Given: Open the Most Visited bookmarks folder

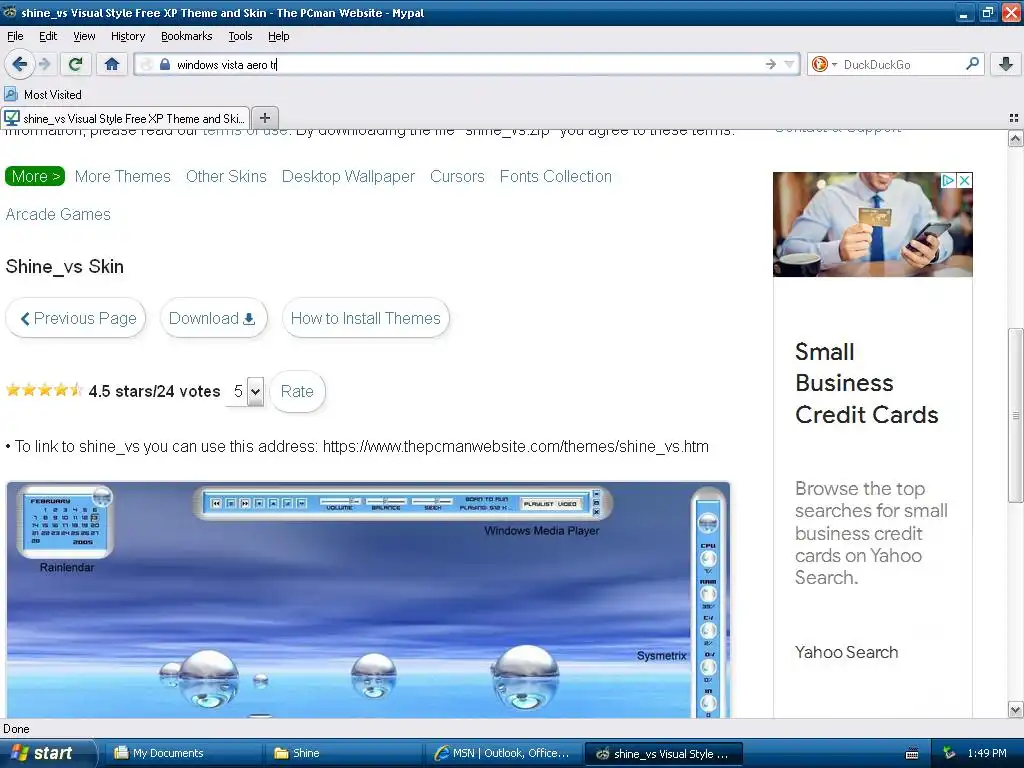Looking at the screenshot, I should [x=43, y=95].
